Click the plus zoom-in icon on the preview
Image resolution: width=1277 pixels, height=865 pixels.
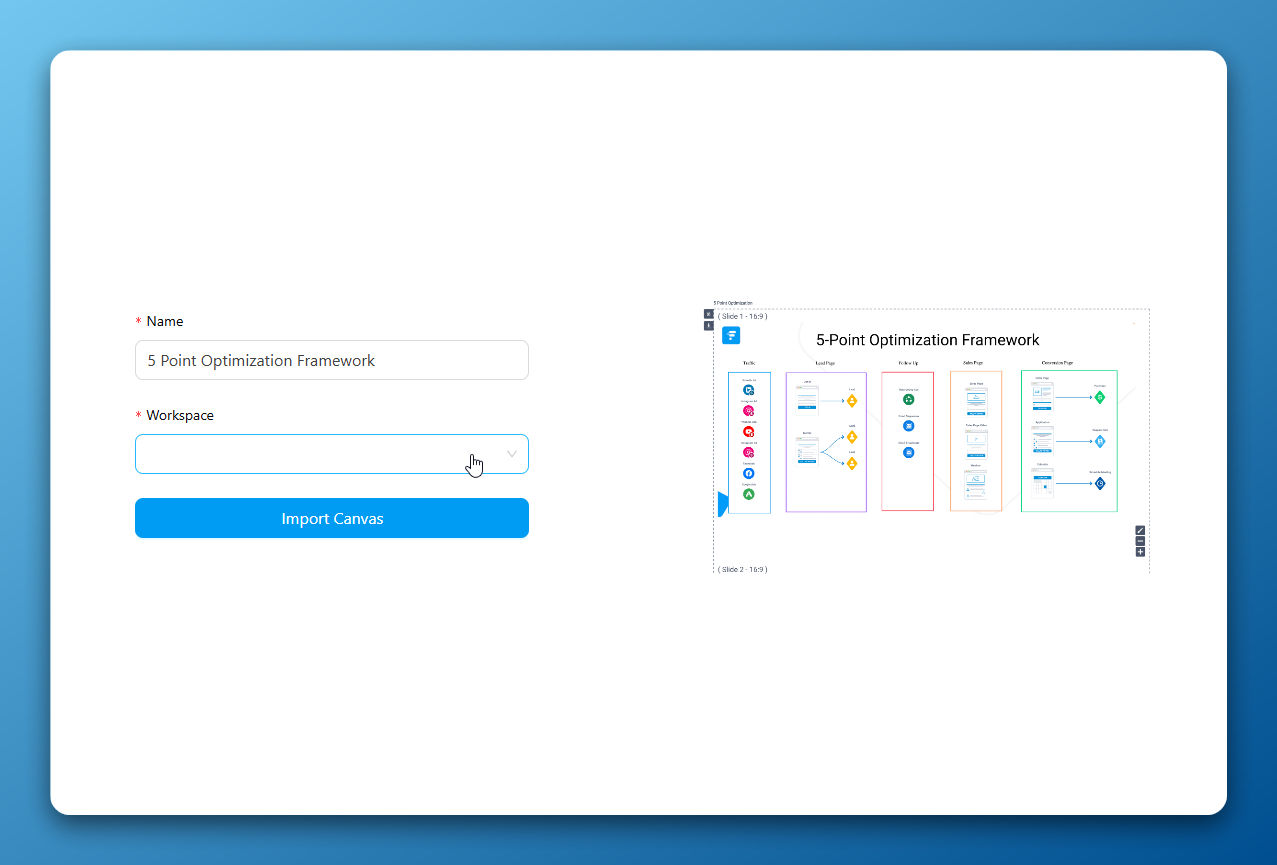click(x=1140, y=552)
